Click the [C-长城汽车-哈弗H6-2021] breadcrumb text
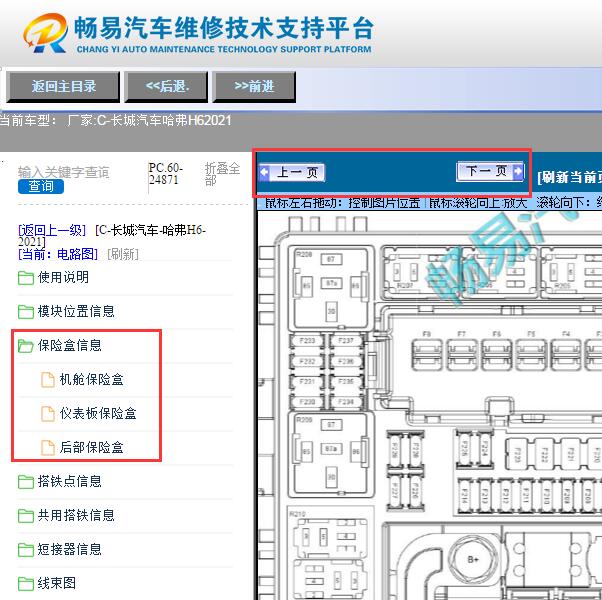The width and height of the screenshot is (602, 600). [112, 236]
